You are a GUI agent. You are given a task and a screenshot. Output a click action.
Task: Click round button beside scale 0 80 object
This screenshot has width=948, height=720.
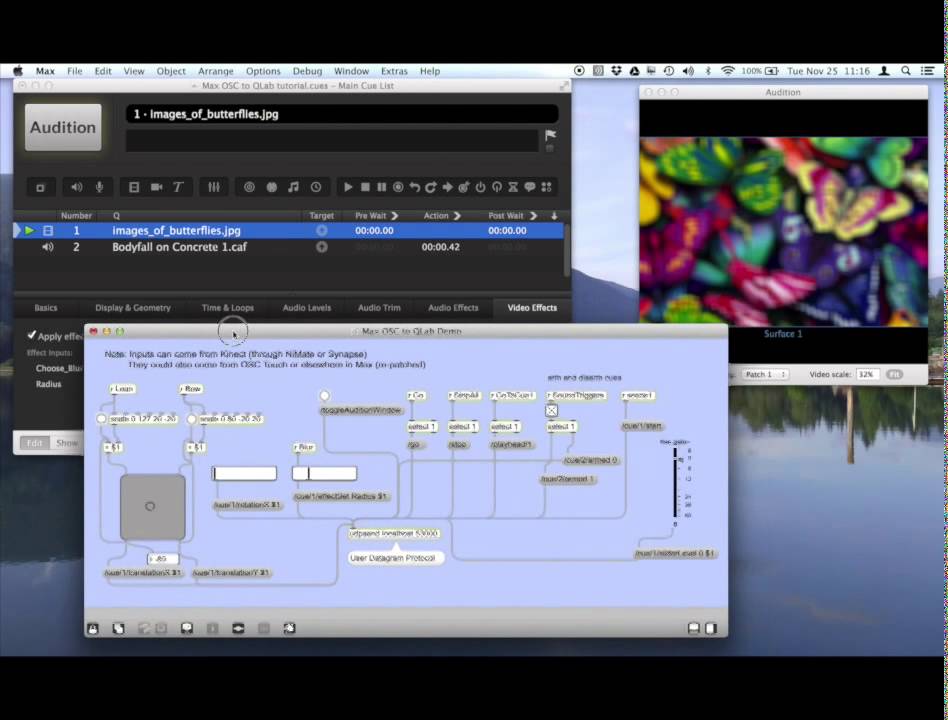(192, 418)
